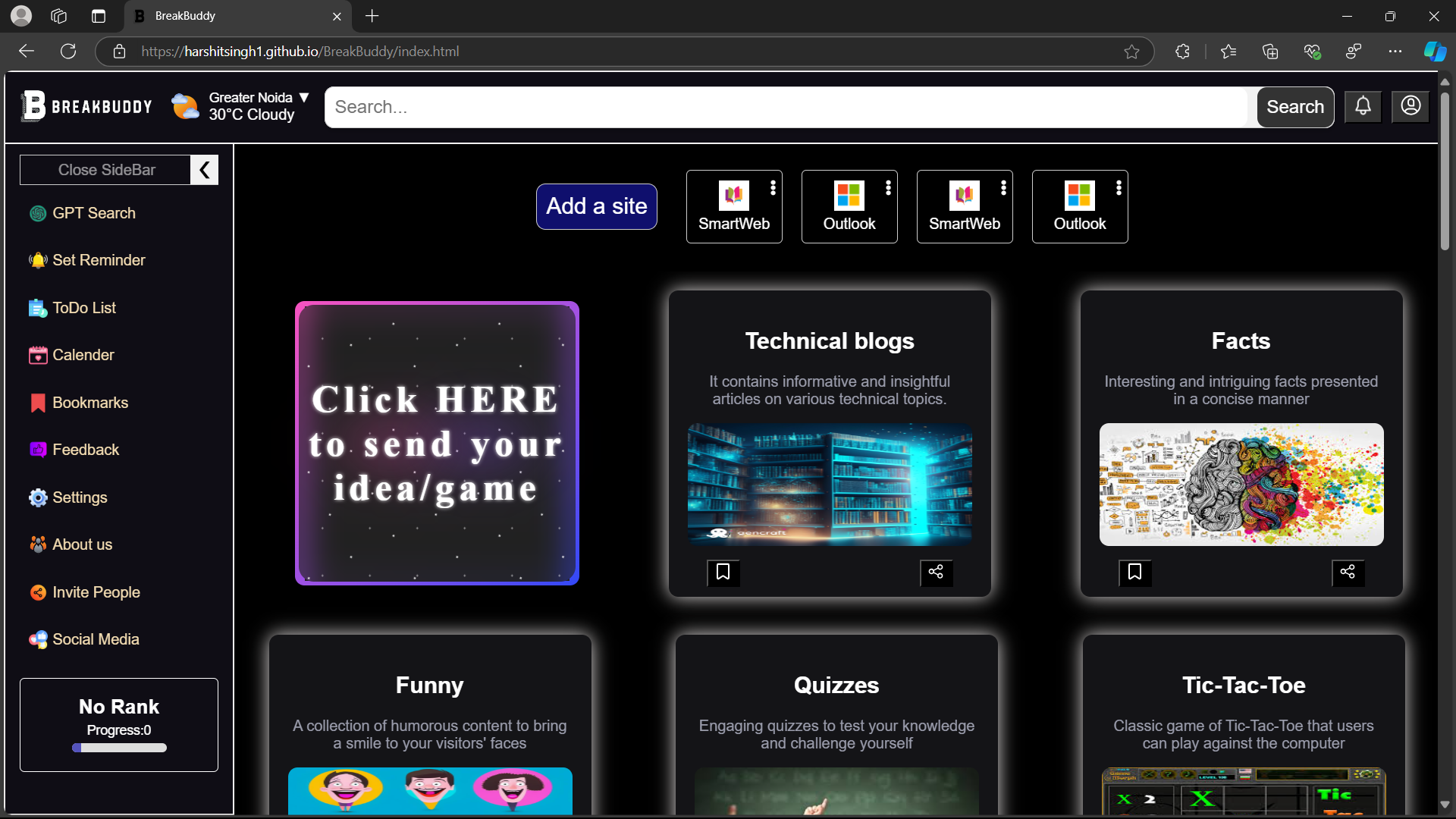Screen dimensions: 1456x819
Task: Open browser extensions icon
Action: (1182, 52)
